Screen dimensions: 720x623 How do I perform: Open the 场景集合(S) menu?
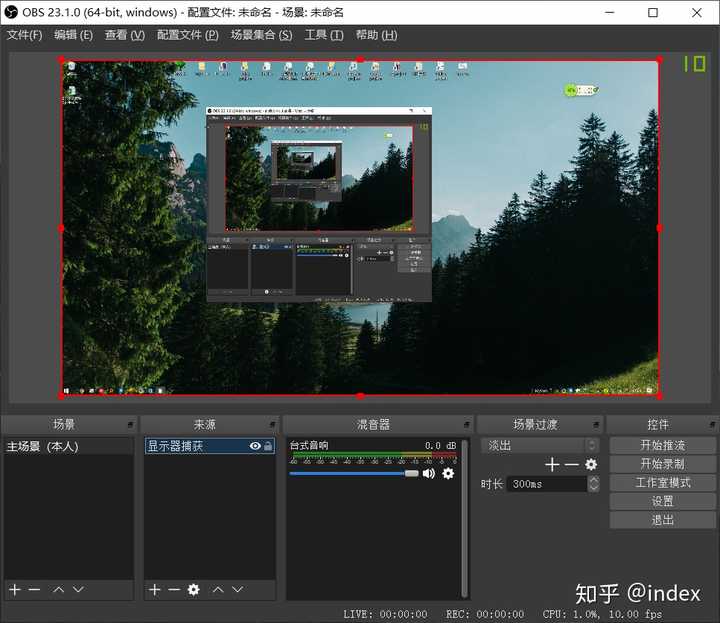coord(261,35)
